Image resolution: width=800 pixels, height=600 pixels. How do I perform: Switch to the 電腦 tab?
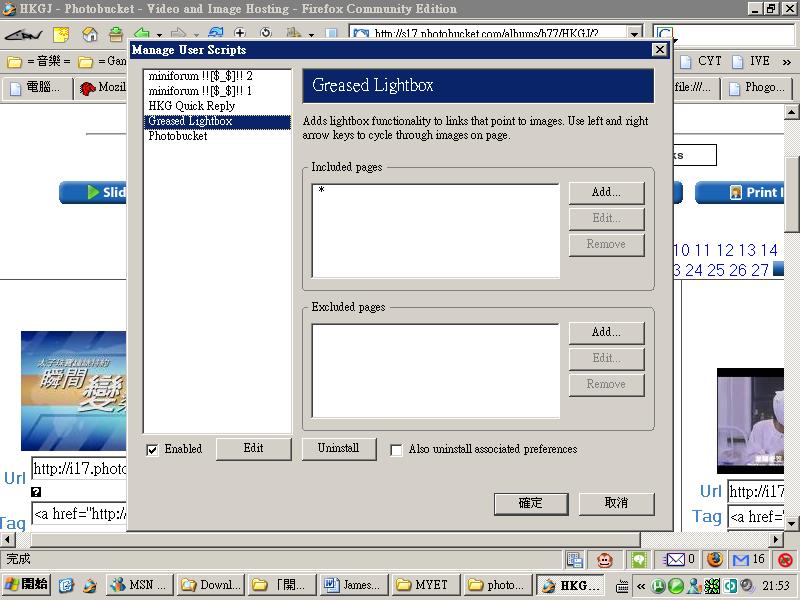click(x=38, y=88)
